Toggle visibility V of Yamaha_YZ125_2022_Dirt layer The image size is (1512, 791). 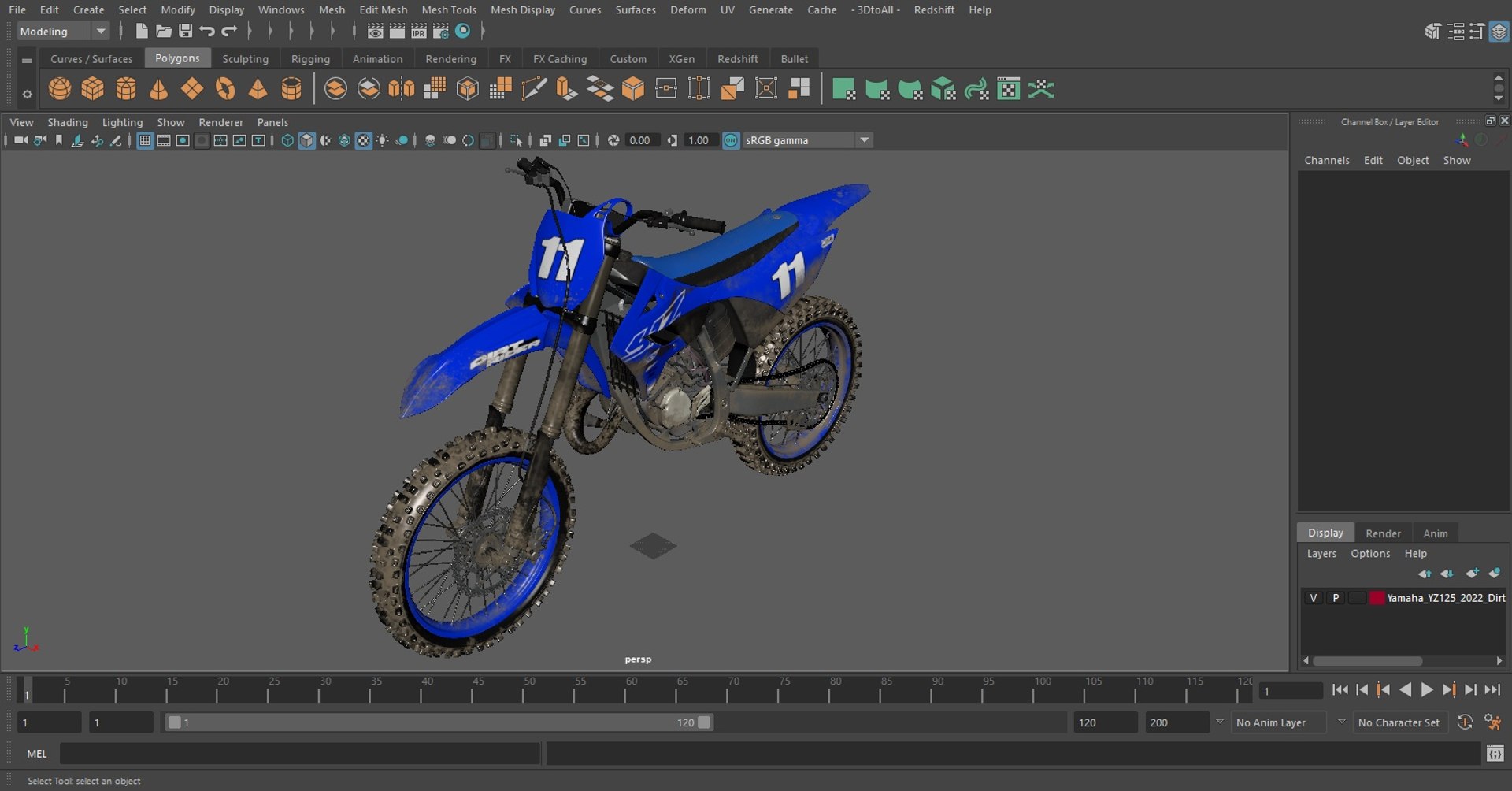(x=1313, y=598)
